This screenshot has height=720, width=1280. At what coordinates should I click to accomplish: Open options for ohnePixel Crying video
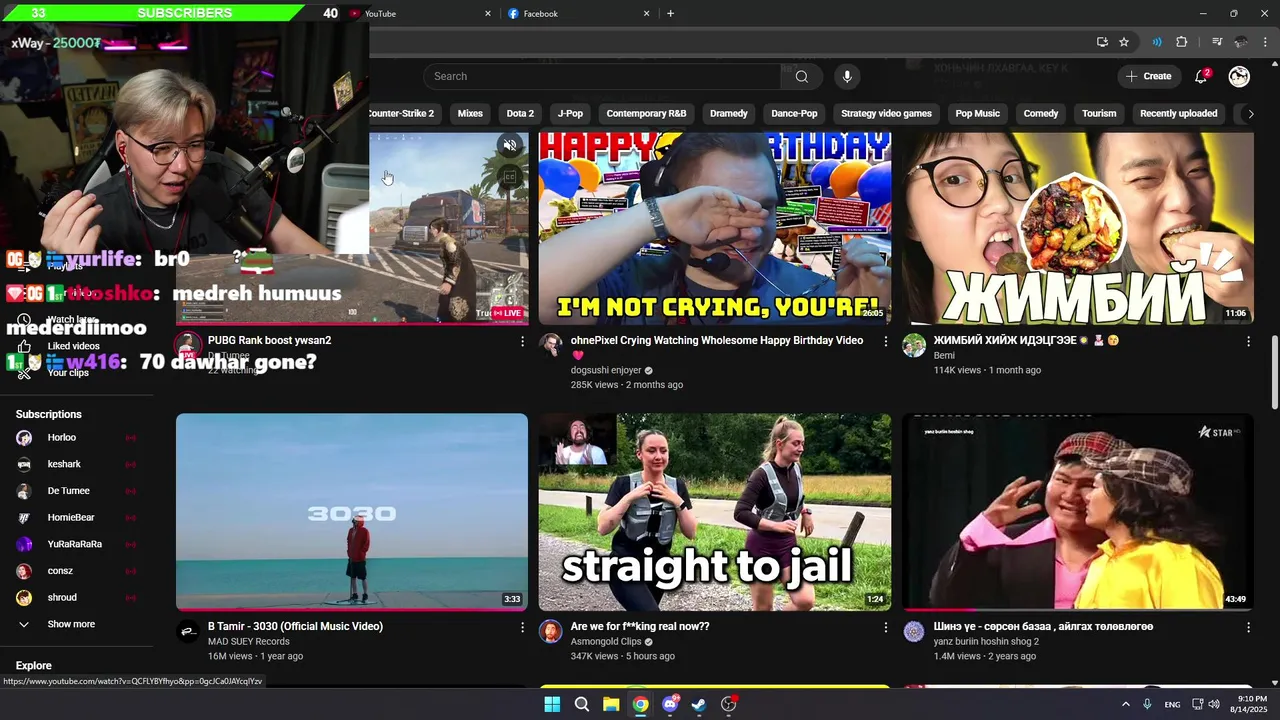885,341
